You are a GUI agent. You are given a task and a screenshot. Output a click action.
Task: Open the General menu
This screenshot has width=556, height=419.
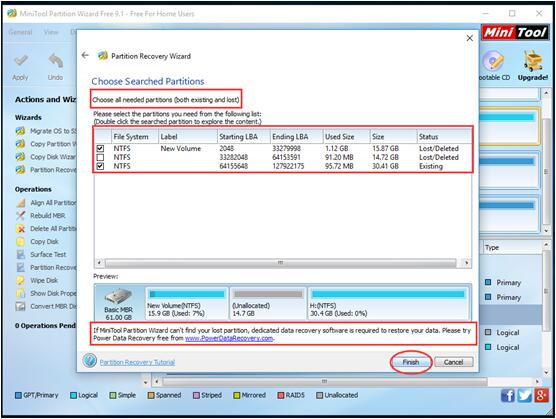[20, 32]
